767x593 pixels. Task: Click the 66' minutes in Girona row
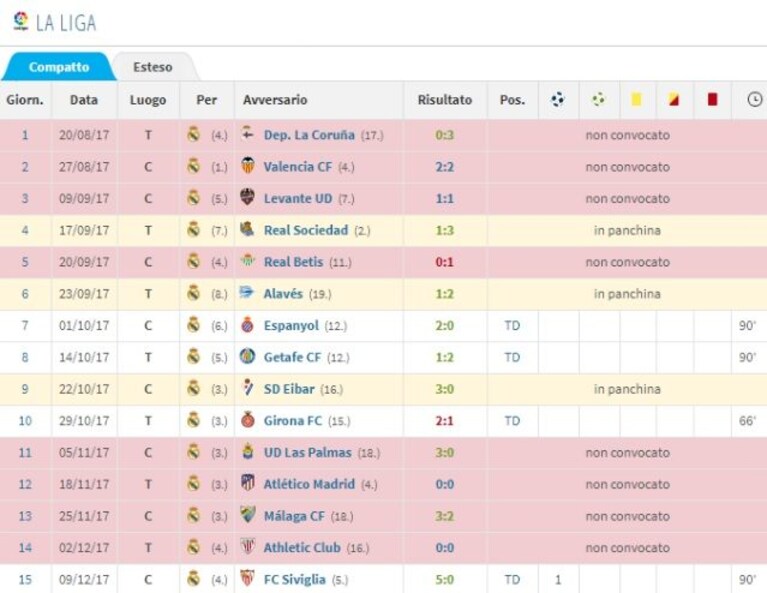click(x=747, y=421)
